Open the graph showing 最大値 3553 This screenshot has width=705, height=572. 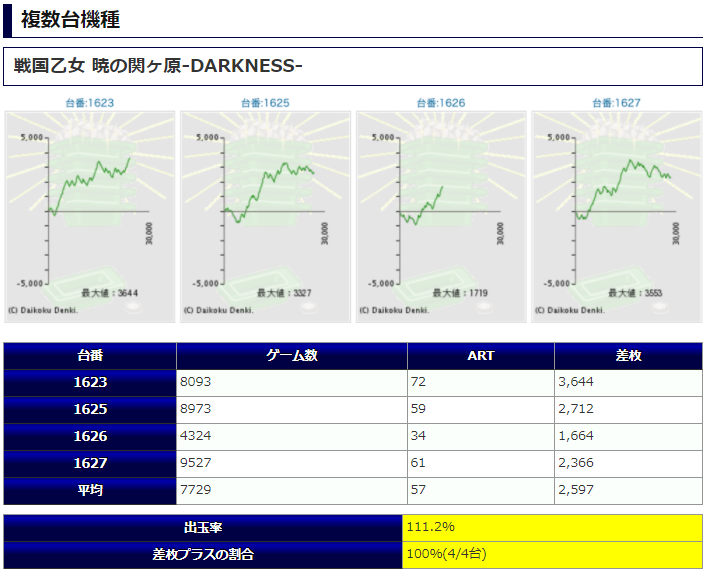[616, 216]
